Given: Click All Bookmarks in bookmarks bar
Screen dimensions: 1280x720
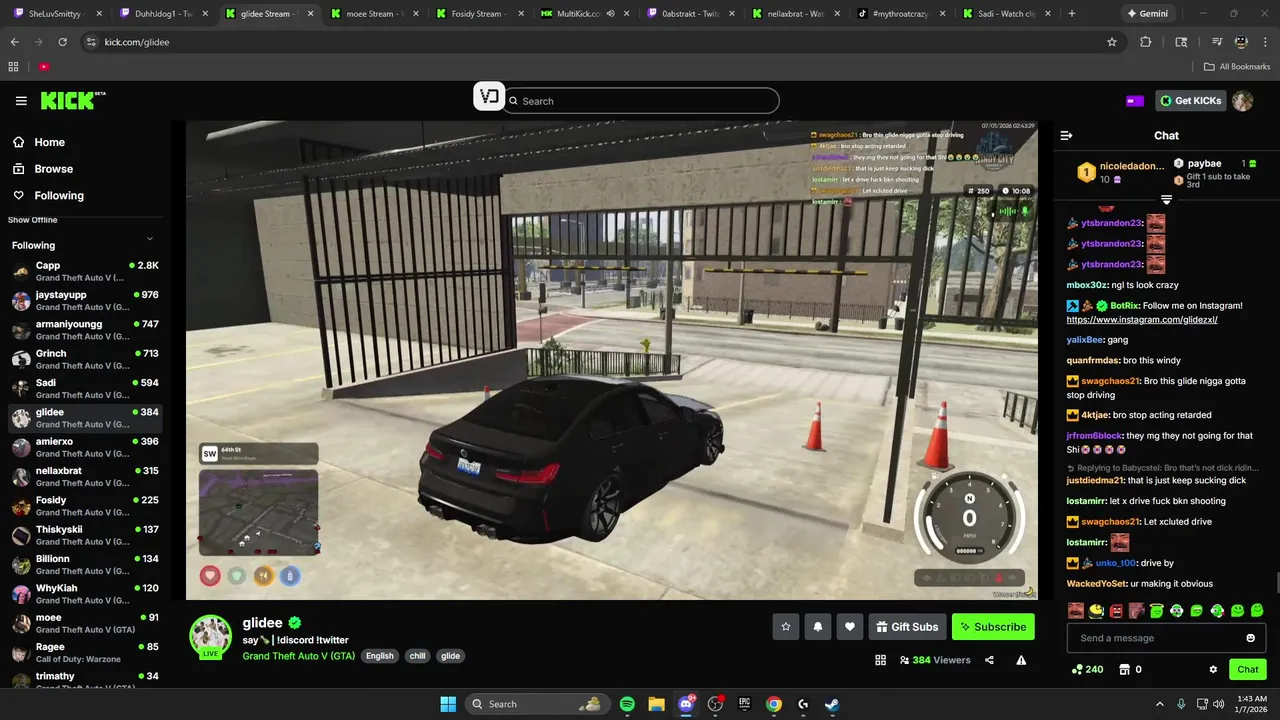Looking at the screenshot, I should tap(1237, 67).
